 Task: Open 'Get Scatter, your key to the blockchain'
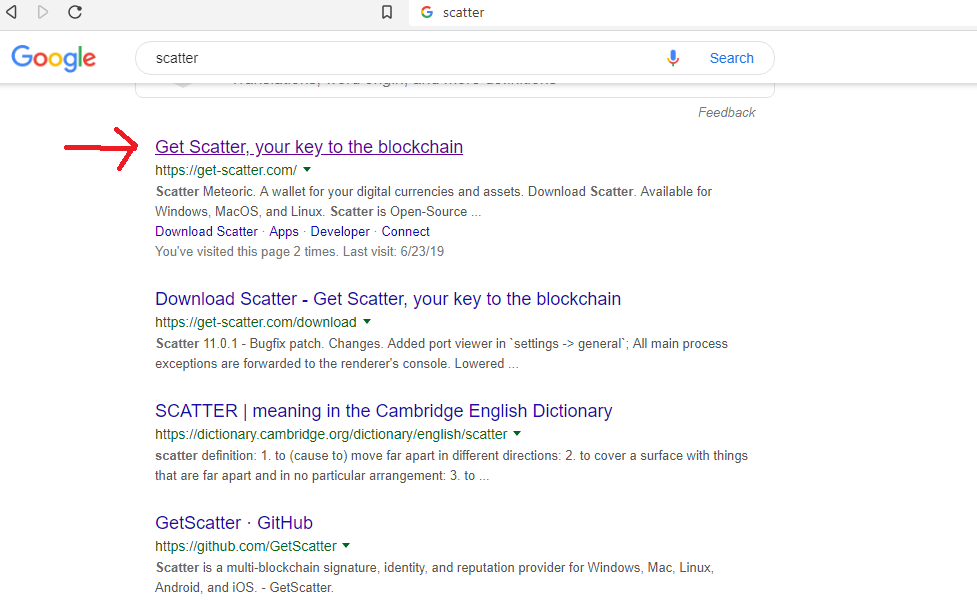[x=309, y=147]
